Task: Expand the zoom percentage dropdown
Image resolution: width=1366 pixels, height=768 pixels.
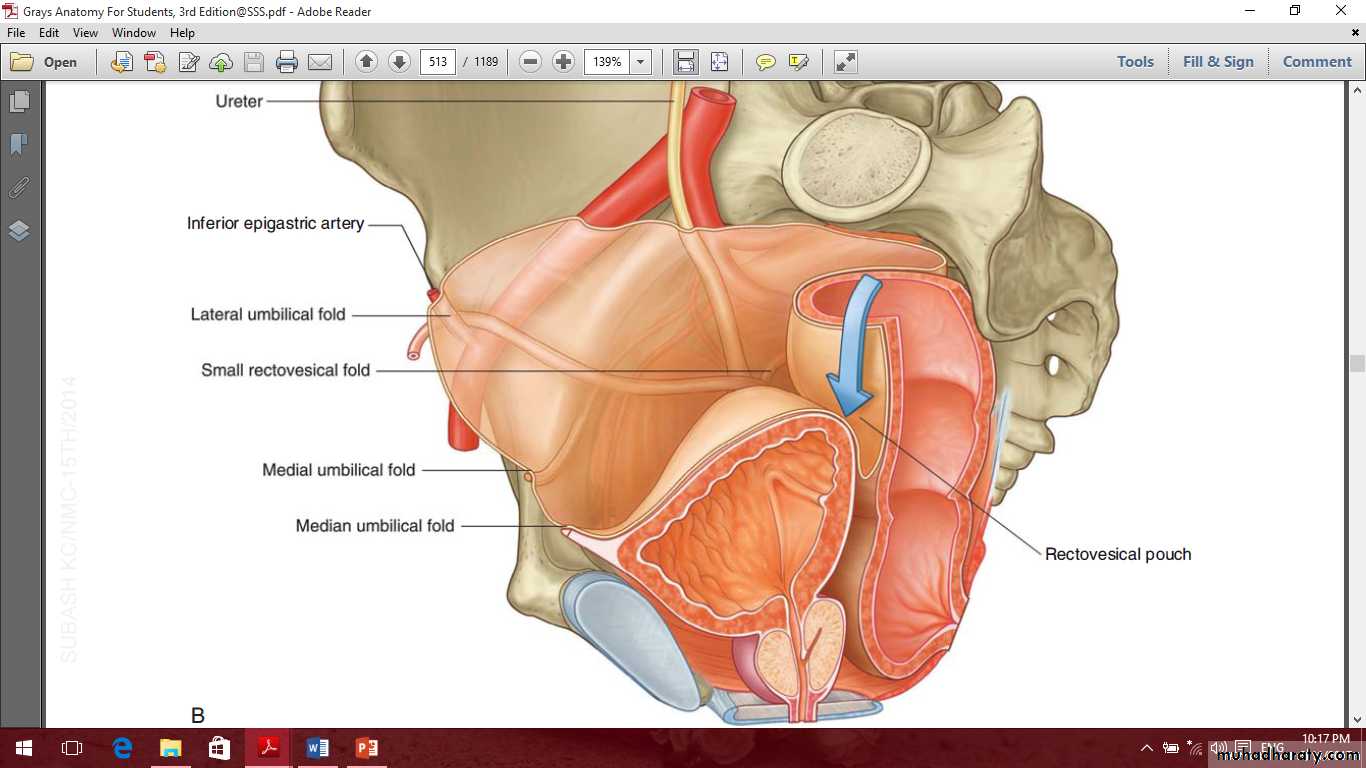Action: coord(641,62)
